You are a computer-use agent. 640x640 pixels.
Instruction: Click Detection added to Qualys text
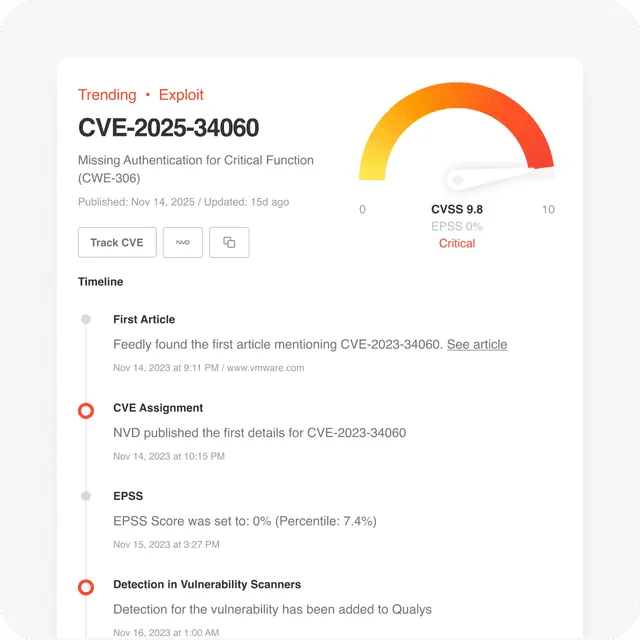(x=272, y=609)
